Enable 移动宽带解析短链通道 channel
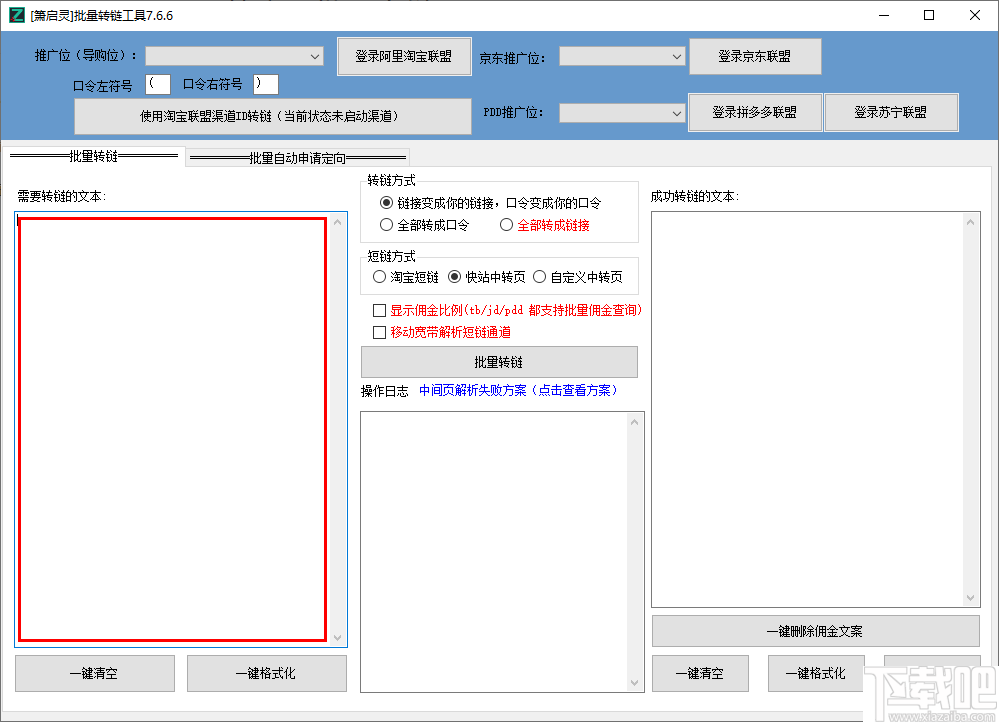Viewport: 999px width, 722px height. (x=379, y=331)
